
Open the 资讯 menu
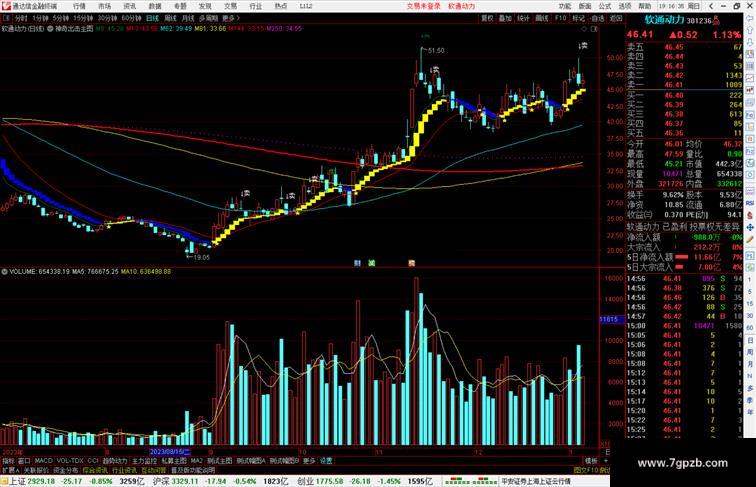[x=129, y=6]
